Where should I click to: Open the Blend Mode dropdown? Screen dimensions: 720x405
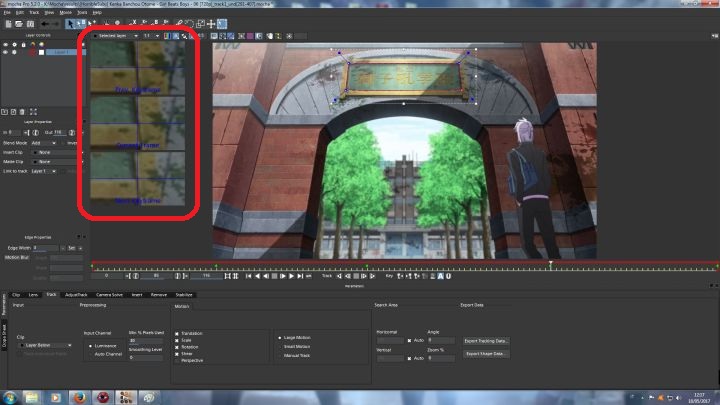[44, 143]
